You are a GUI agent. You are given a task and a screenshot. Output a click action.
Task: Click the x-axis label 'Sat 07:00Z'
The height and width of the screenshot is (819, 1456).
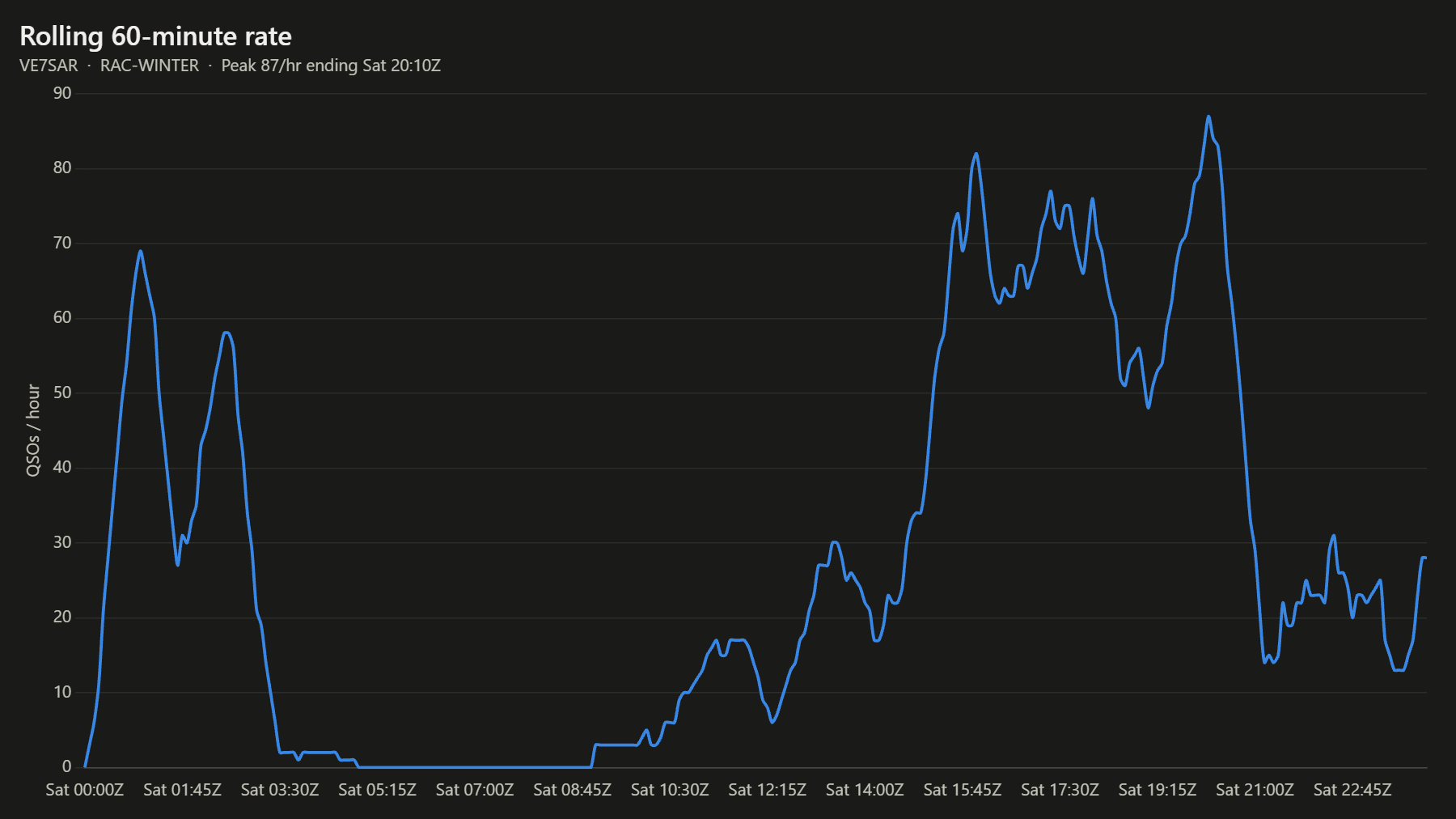click(x=475, y=790)
